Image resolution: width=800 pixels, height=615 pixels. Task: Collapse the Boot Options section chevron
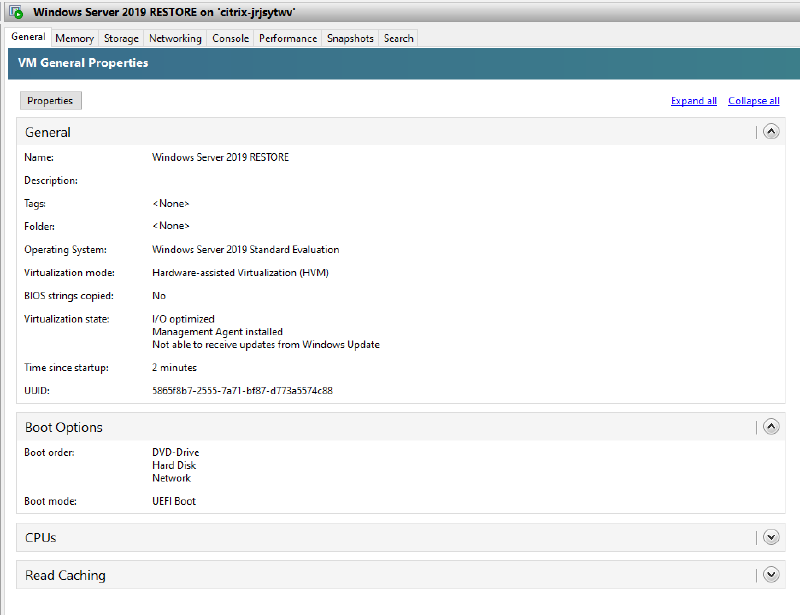click(x=771, y=427)
